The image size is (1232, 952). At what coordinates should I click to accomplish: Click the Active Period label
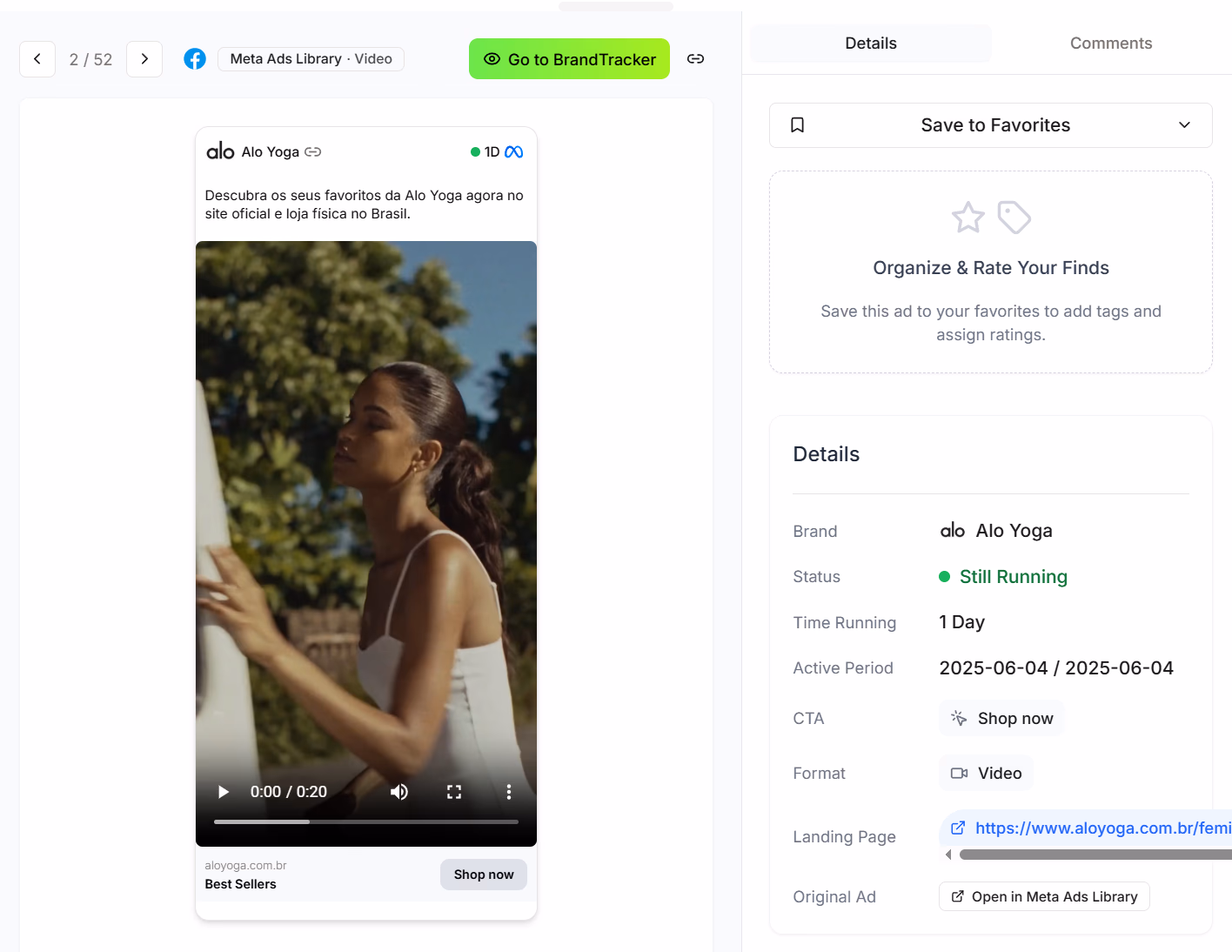coord(843,668)
